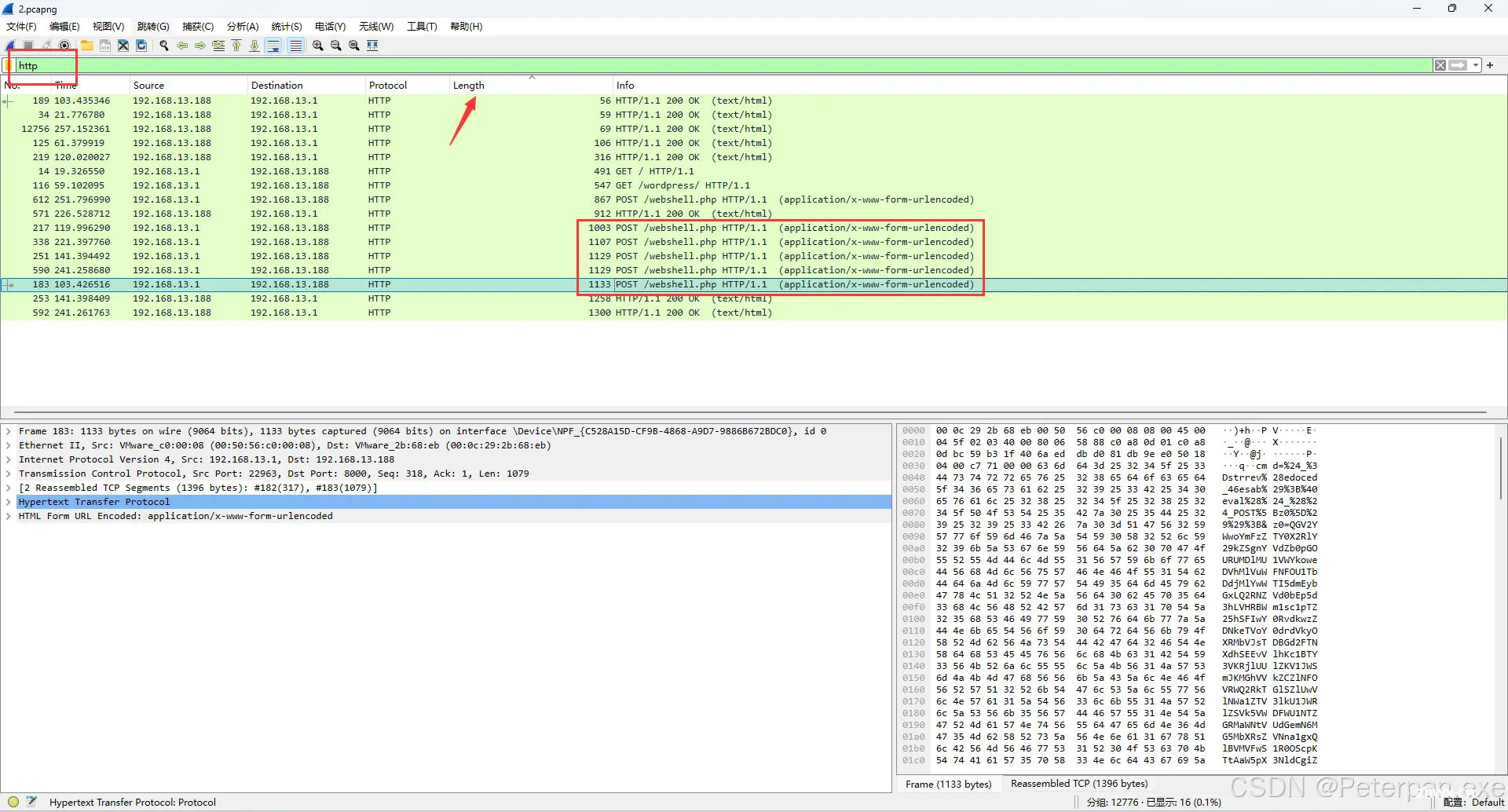
Task: Switch to Frame (1133 bytes) tab
Action: pyautogui.click(x=948, y=784)
